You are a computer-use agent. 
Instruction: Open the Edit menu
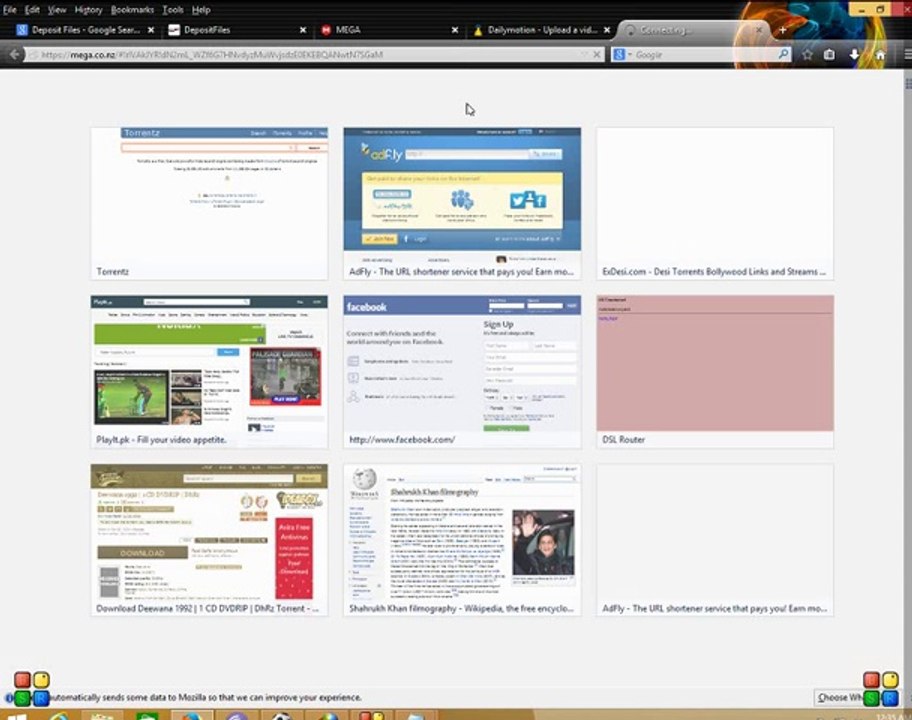coord(32,9)
